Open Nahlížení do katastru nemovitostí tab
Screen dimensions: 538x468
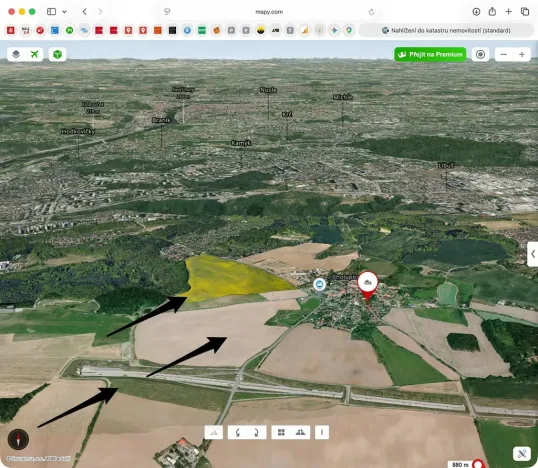446,31
